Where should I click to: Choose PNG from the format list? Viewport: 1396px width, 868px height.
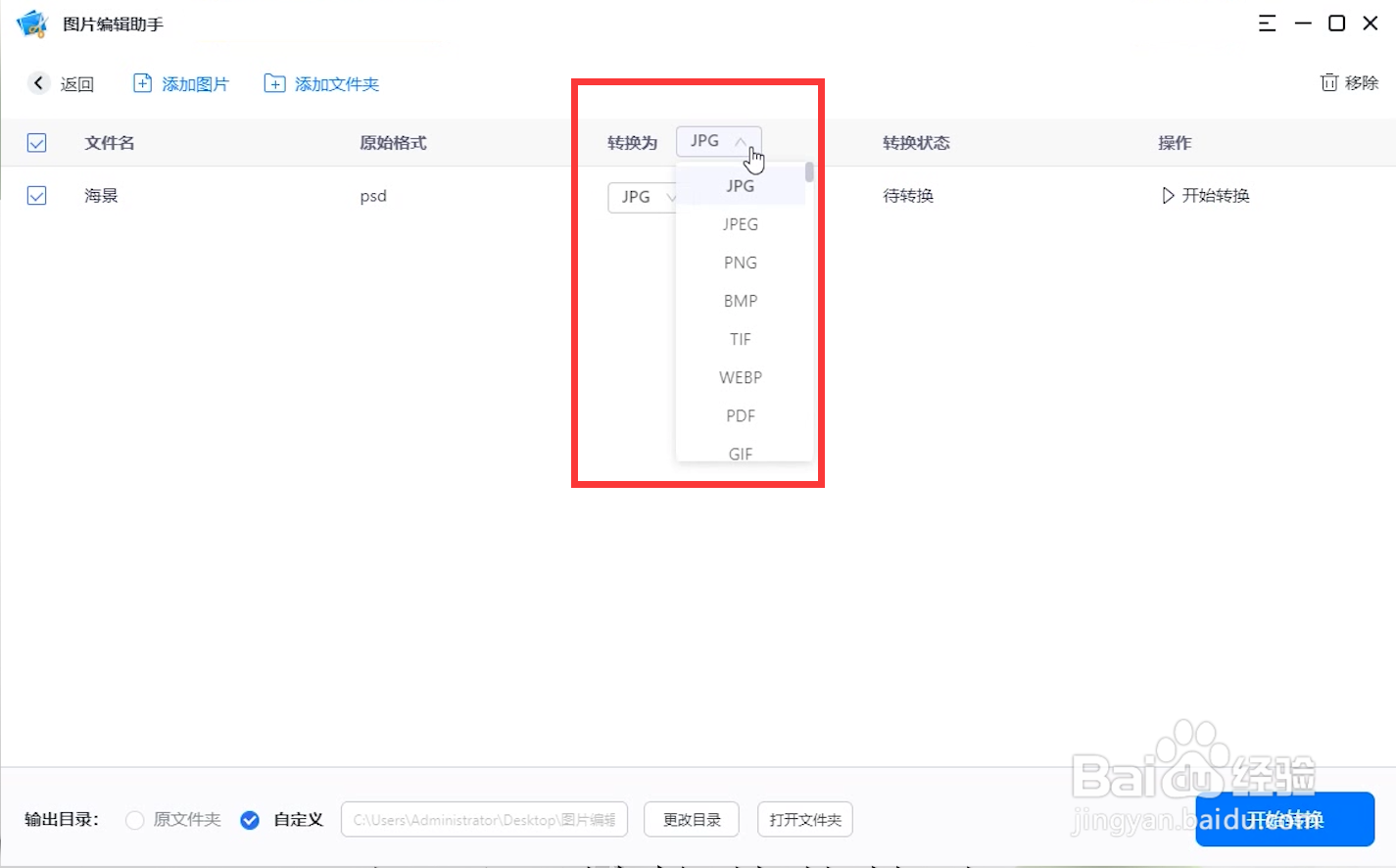(x=740, y=262)
